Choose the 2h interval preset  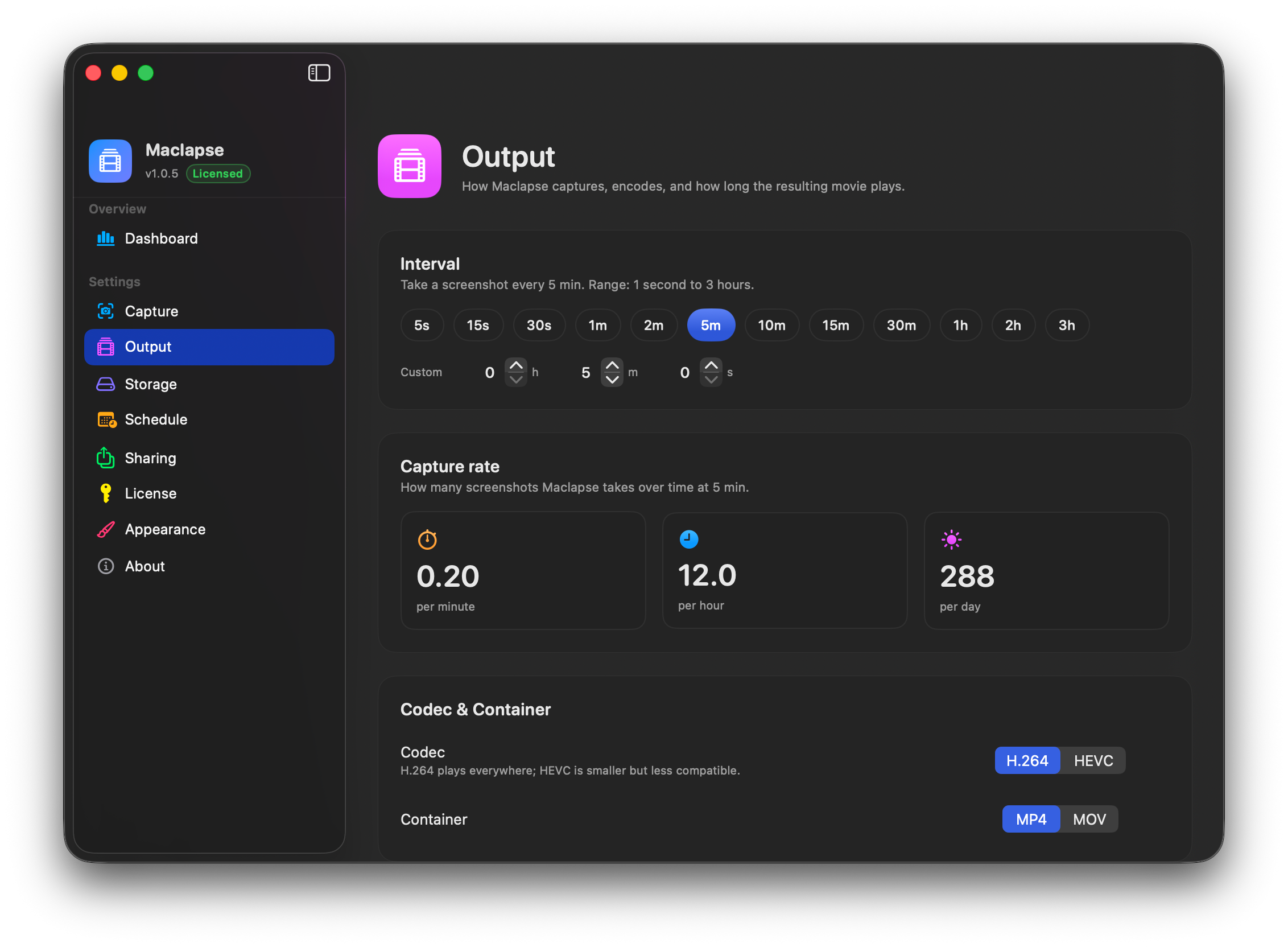click(1013, 325)
